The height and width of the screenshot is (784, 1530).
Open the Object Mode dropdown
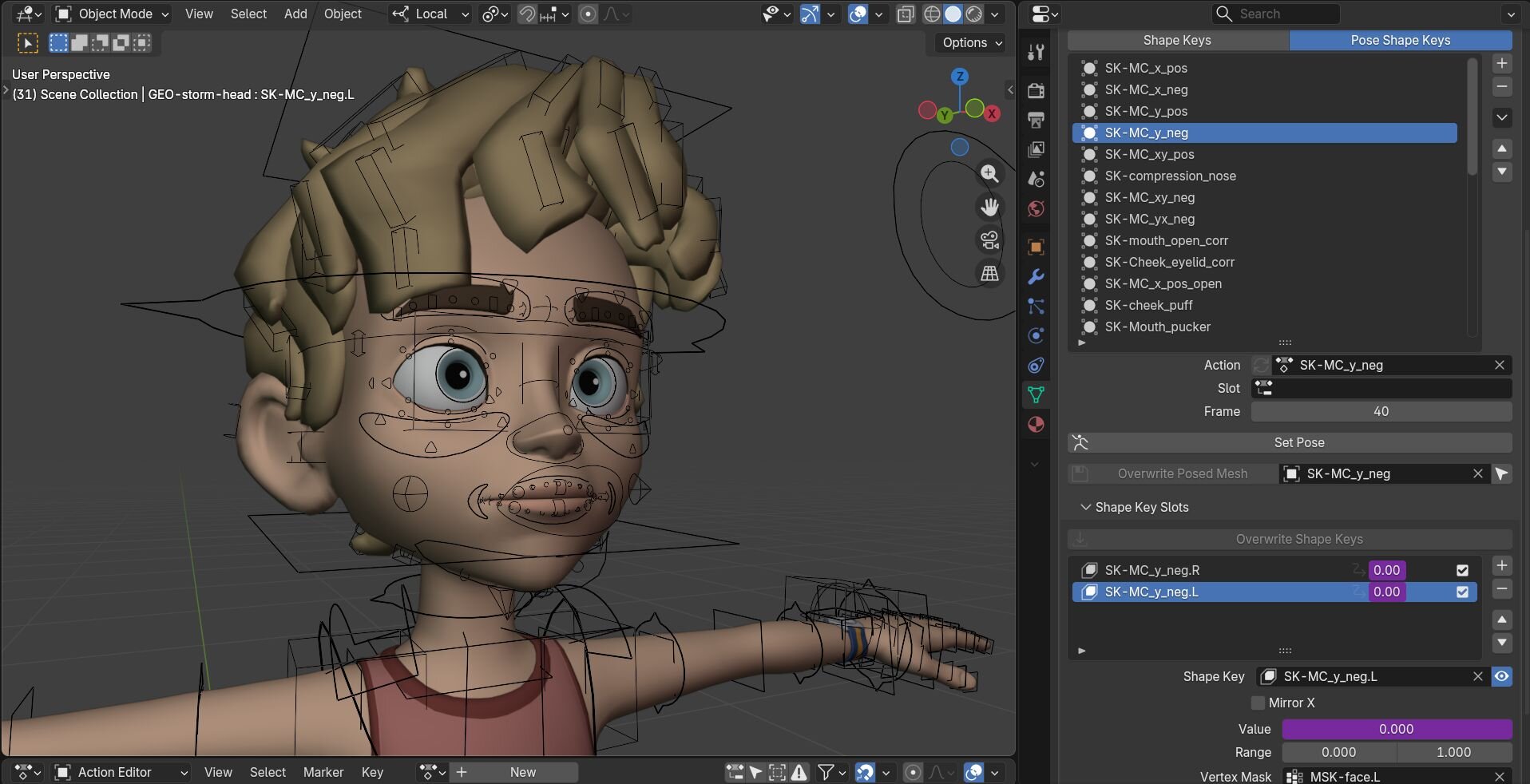[113, 14]
